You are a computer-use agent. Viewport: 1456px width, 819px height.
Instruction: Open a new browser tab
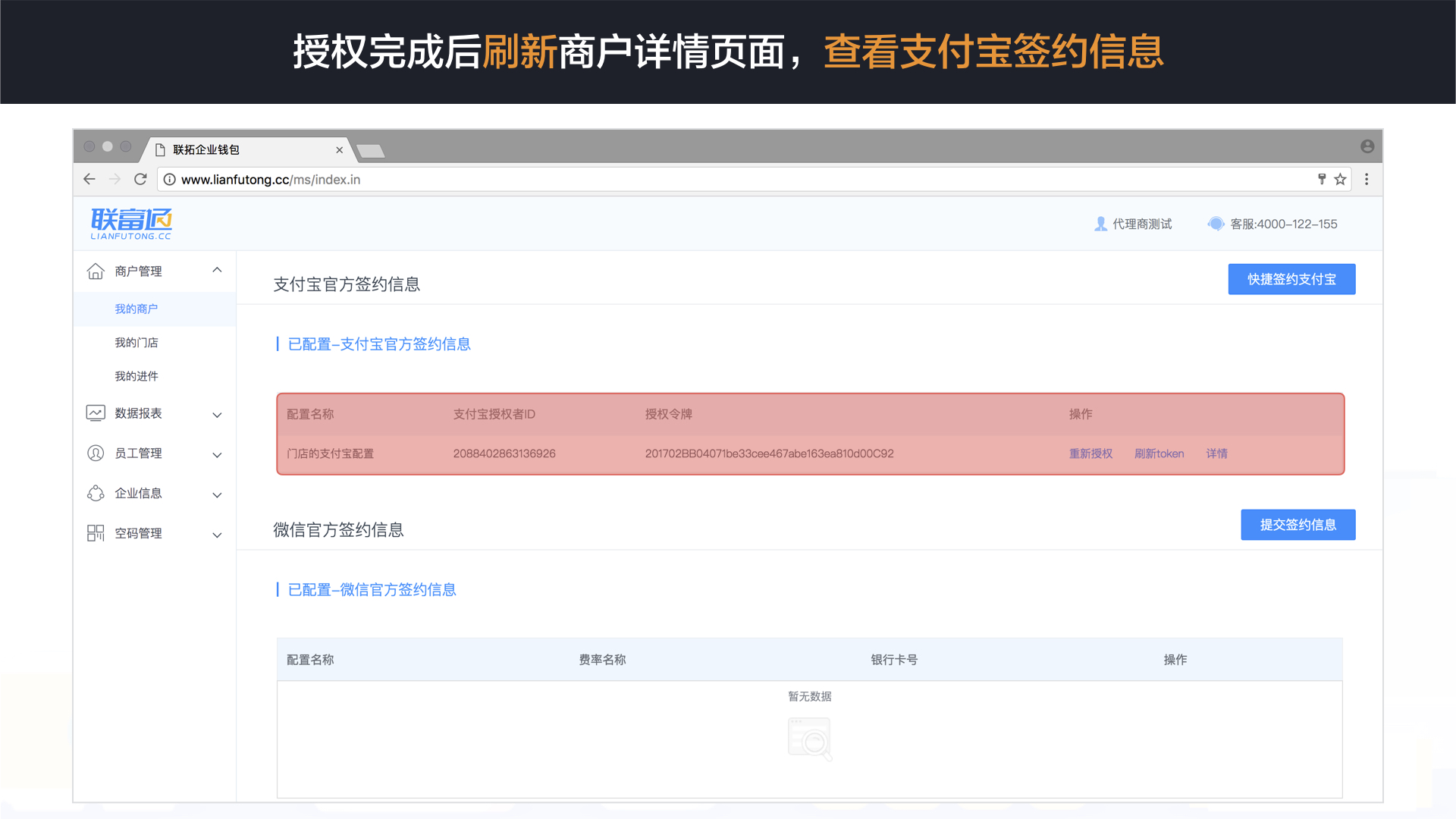tap(371, 151)
